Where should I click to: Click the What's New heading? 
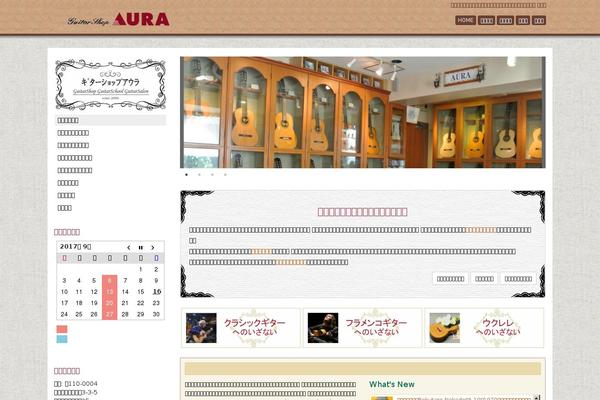tap(392, 384)
